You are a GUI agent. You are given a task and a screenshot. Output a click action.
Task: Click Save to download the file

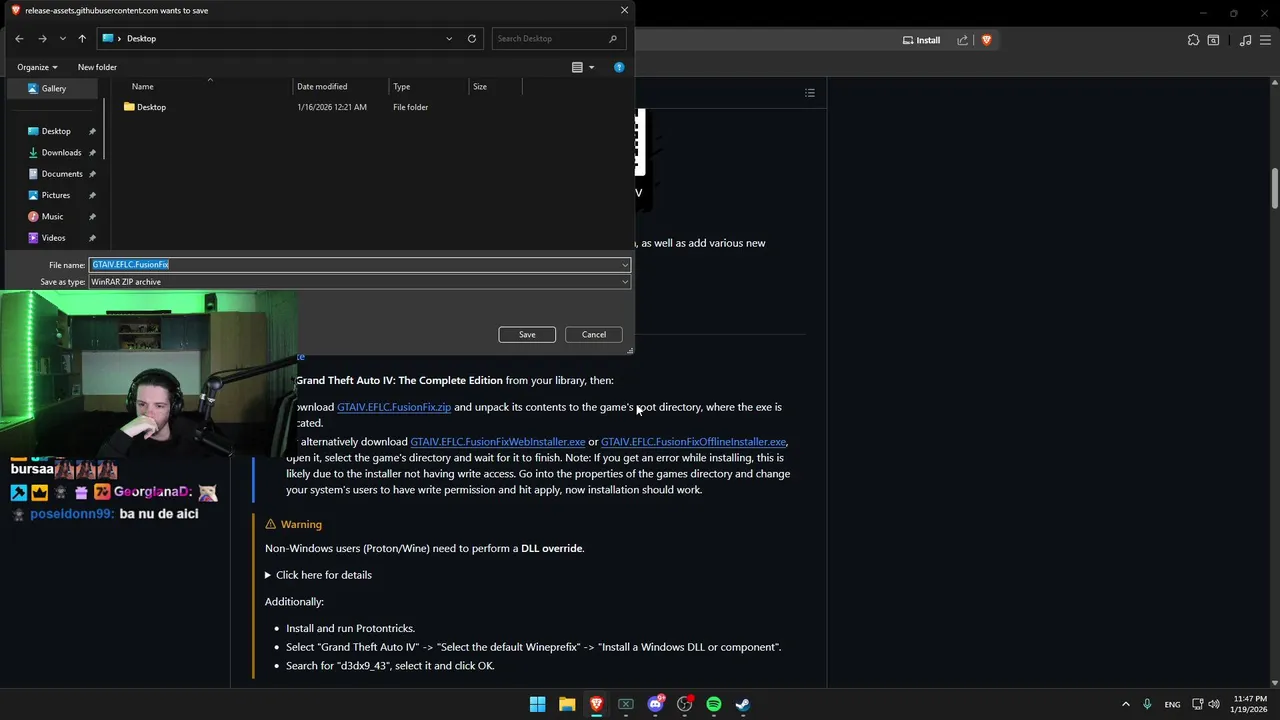pos(527,334)
